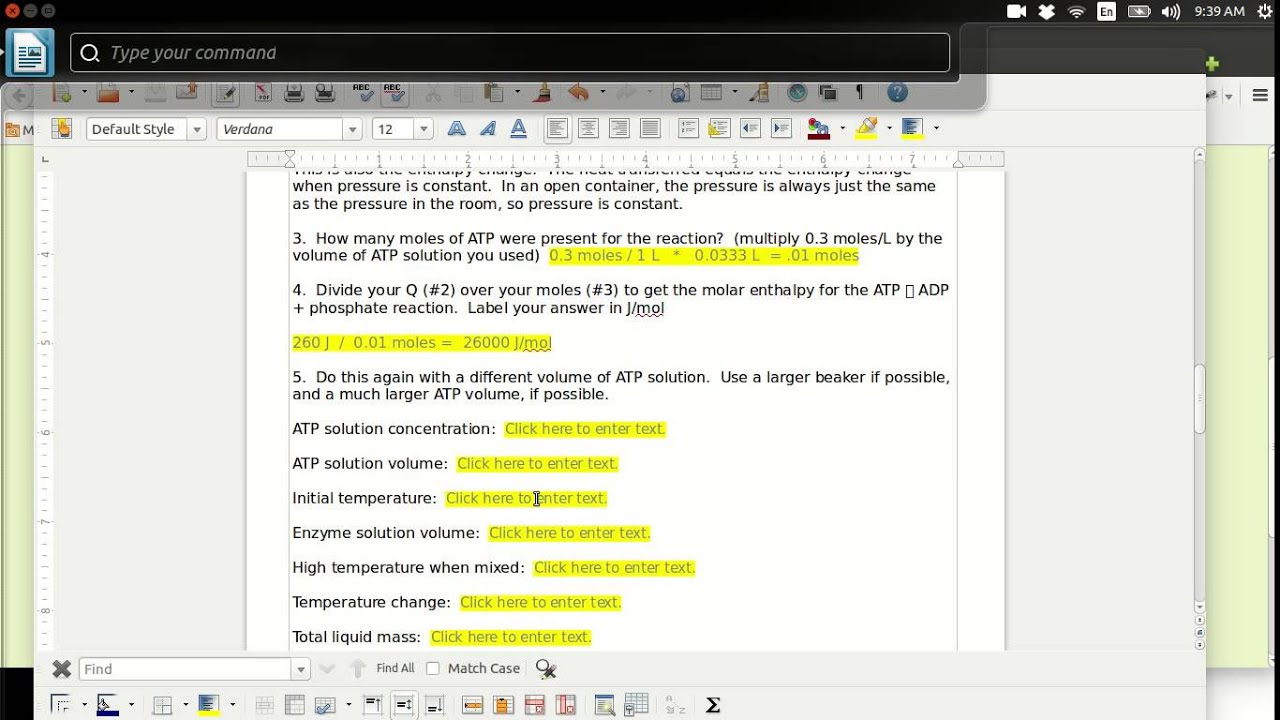
Task: Toggle Formatting Marks pilcrow button
Action: (859, 93)
